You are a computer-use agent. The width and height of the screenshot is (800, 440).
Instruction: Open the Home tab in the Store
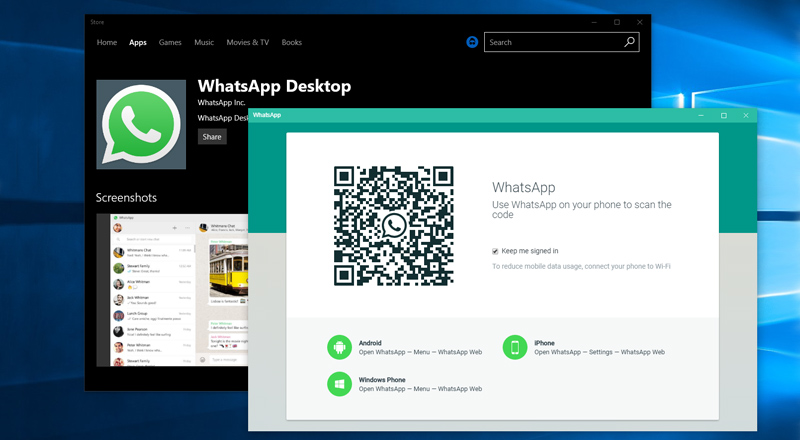107,42
